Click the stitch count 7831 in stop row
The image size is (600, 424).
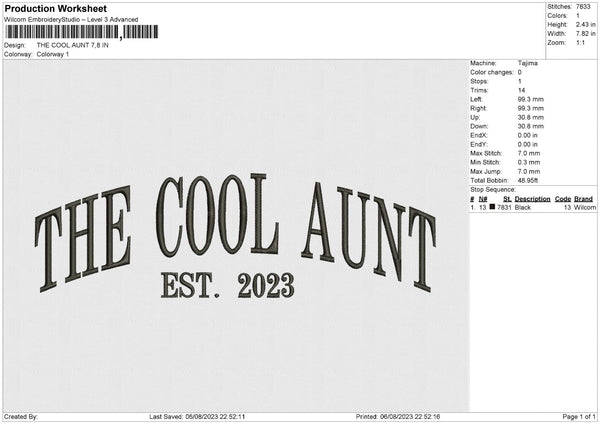(x=504, y=207)
